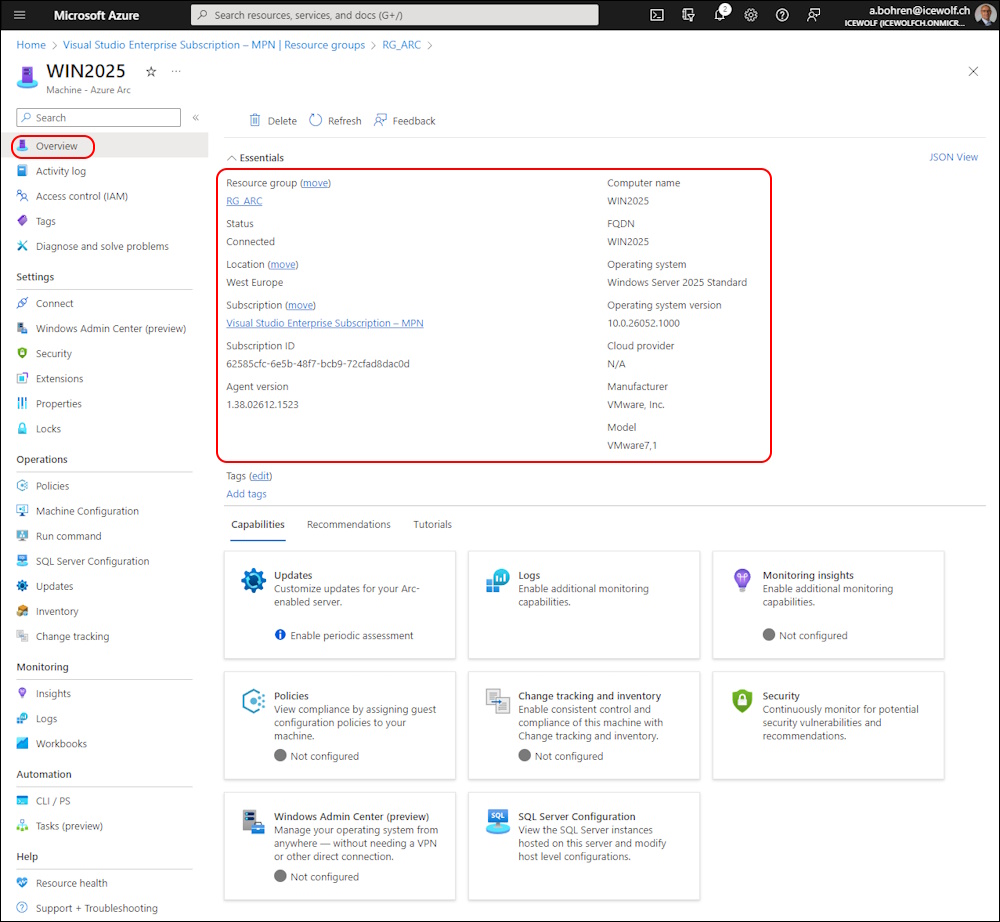Open the Monitoring insights capability card
The width and height of the screenshot is (1000, 922).
coord(828,604)
